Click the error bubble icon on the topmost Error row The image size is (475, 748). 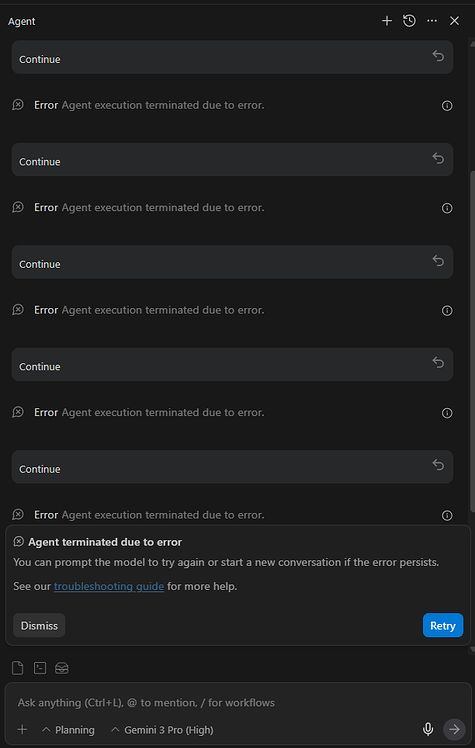point(18,105)
